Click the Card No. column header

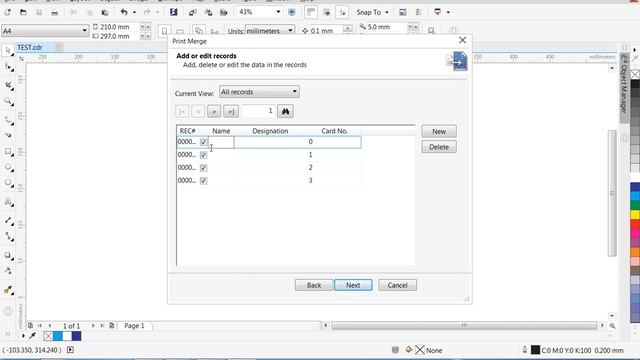(x=334, y=131)
